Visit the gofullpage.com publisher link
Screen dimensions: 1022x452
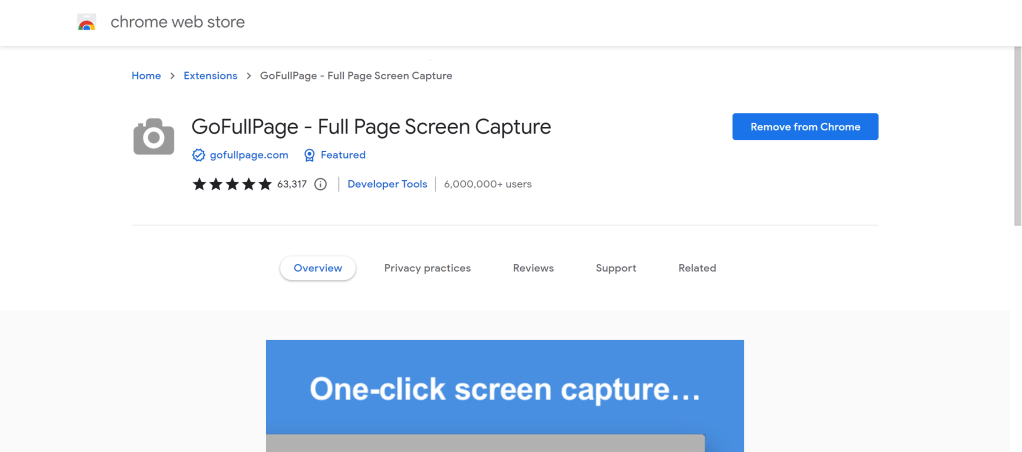[x=249, y=155]
